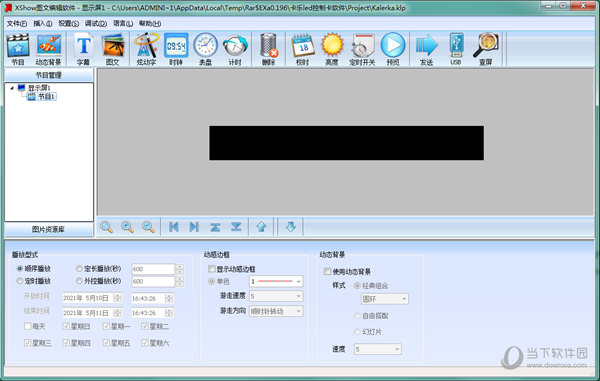Image resolution: width=600 pixels, height=381 pixels.
Task: Insert a 时钟 digital clock
Action: coord(176,49)
